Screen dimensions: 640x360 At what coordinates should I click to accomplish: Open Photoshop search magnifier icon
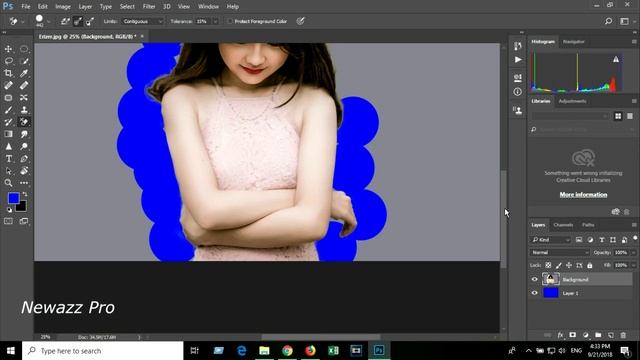point(608,21)
